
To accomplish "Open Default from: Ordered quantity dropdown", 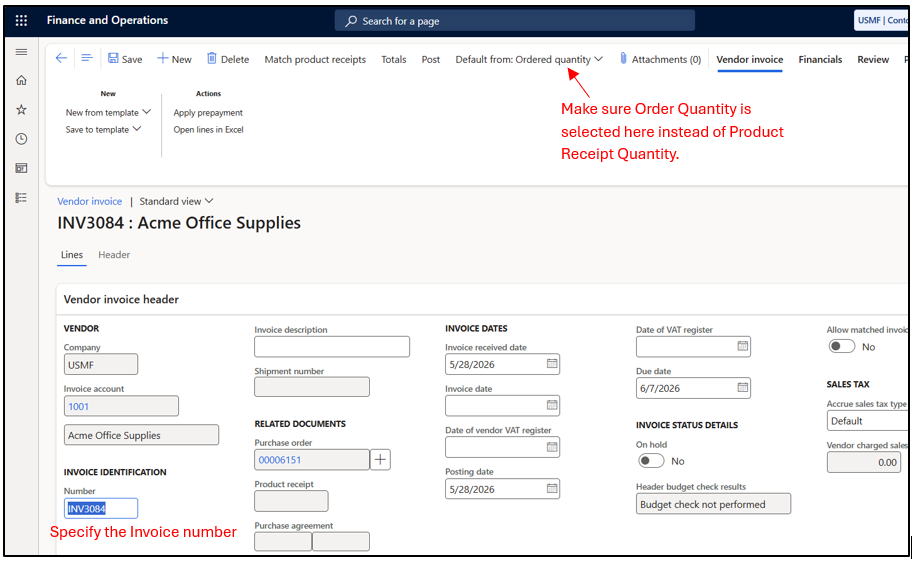I will point(529,60).
